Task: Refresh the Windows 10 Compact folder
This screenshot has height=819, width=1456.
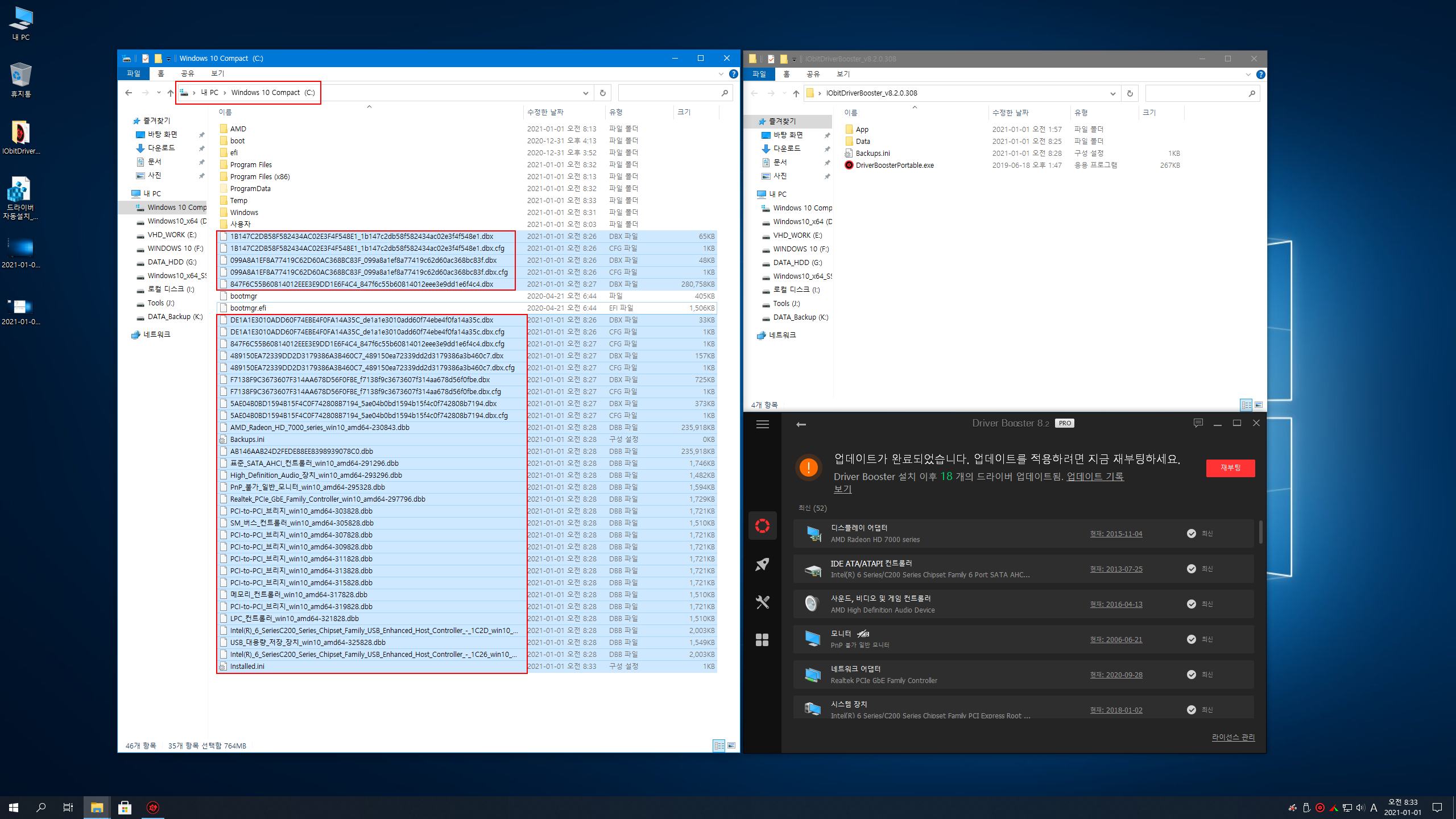Action: pos(602,93)
